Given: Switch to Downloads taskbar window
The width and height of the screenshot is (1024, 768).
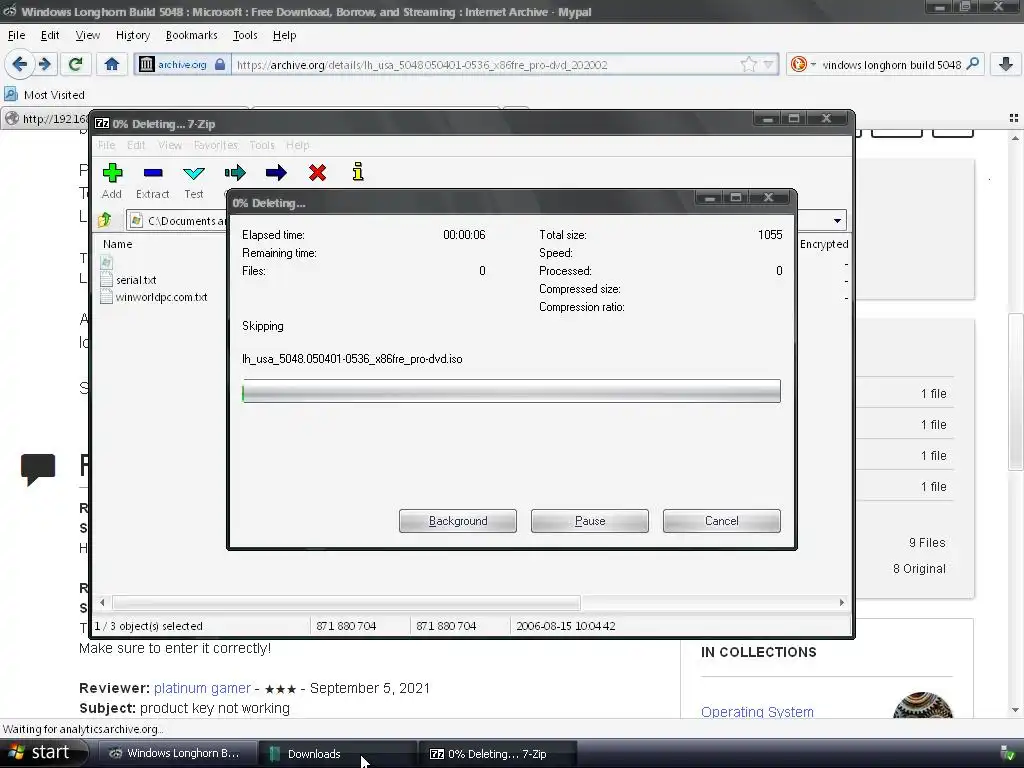Looking at the screenshot, I should pos(337,753).
